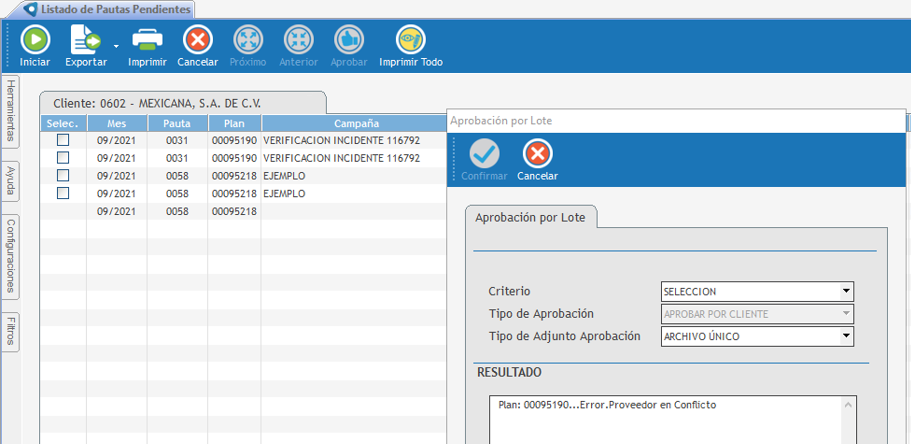Click the Exportar icon
911x444 pixels.
coord(85,40)
